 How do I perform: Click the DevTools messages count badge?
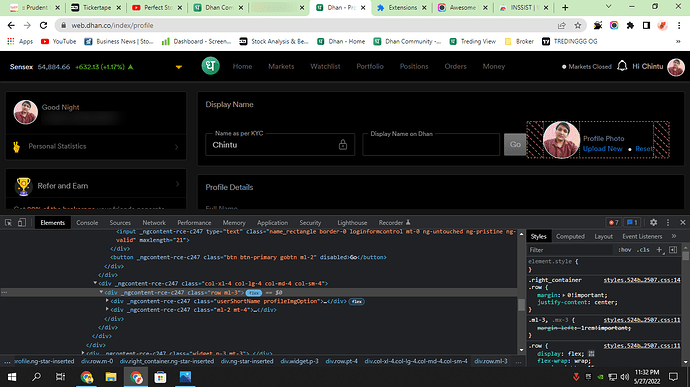click(632, 222)
